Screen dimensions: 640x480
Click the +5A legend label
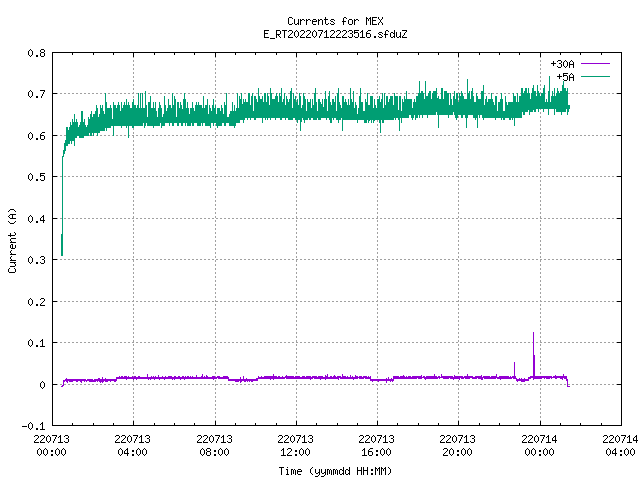(565, 77)
